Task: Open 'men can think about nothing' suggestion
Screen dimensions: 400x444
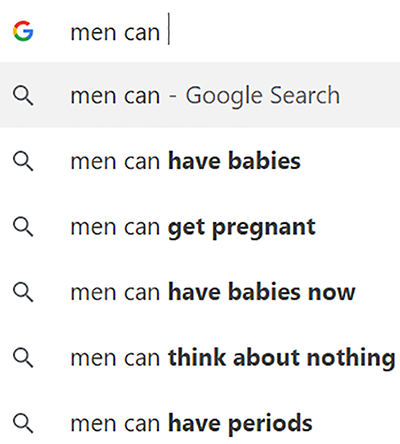Action: tap(200, 358)
